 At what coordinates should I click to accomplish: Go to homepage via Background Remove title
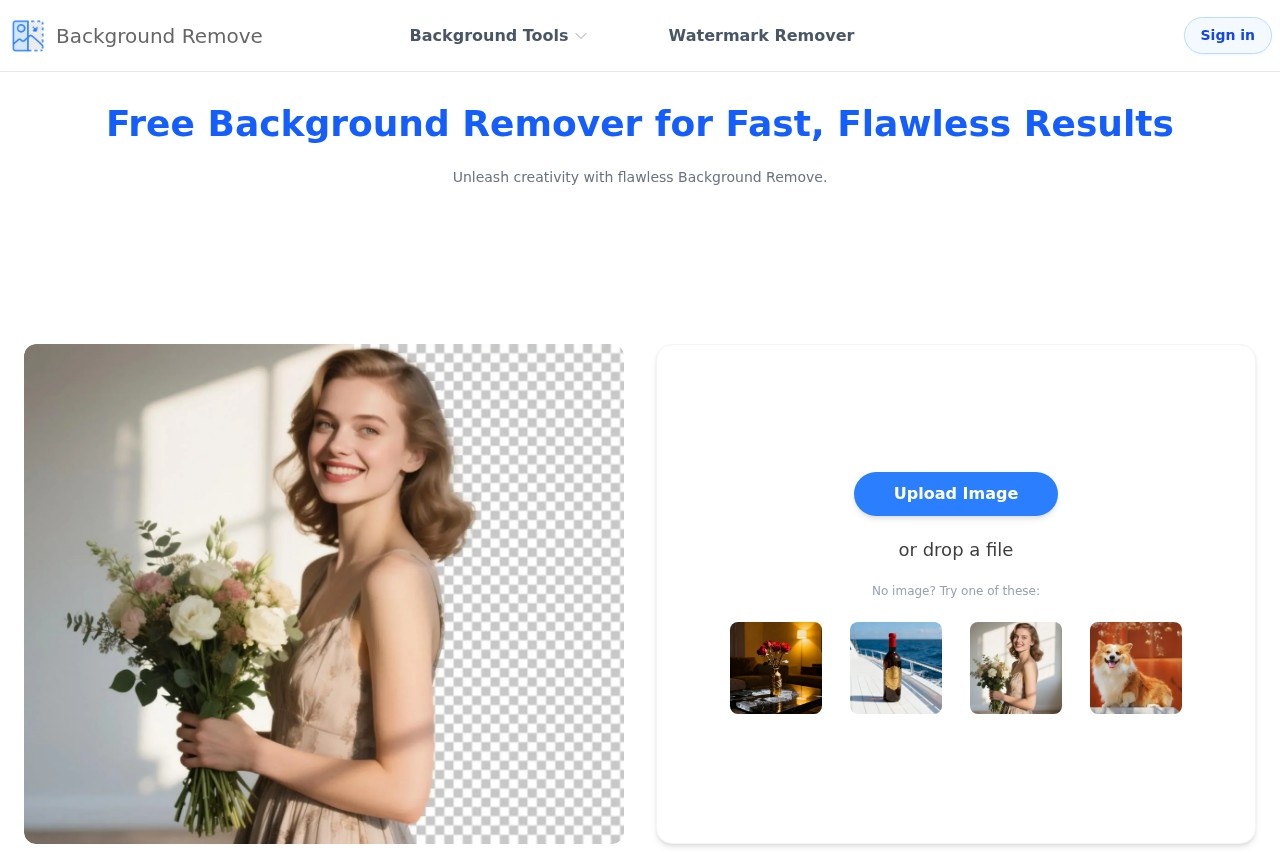click(x=159, y=35)
